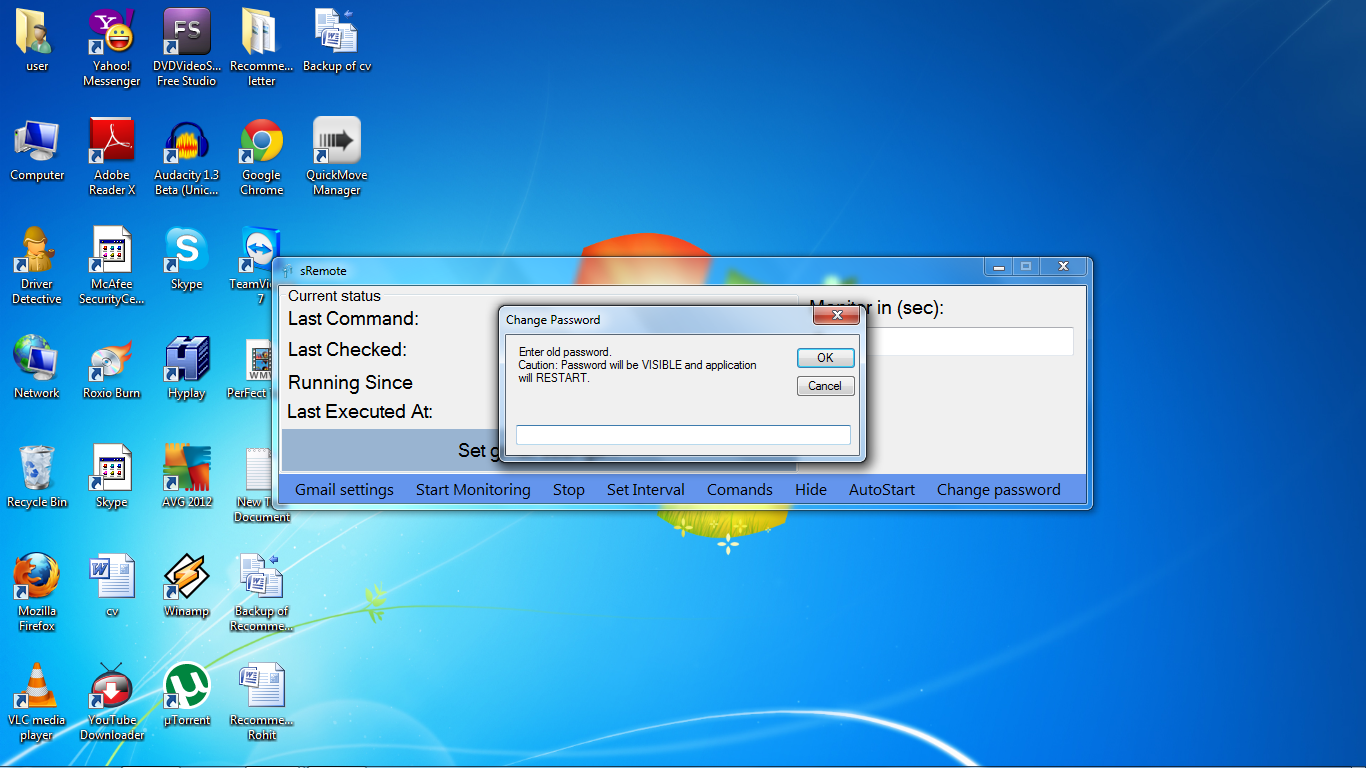Click the "Last Checked:" label
The width and height of the screenshot is (1366, 768).
point(347,350)
